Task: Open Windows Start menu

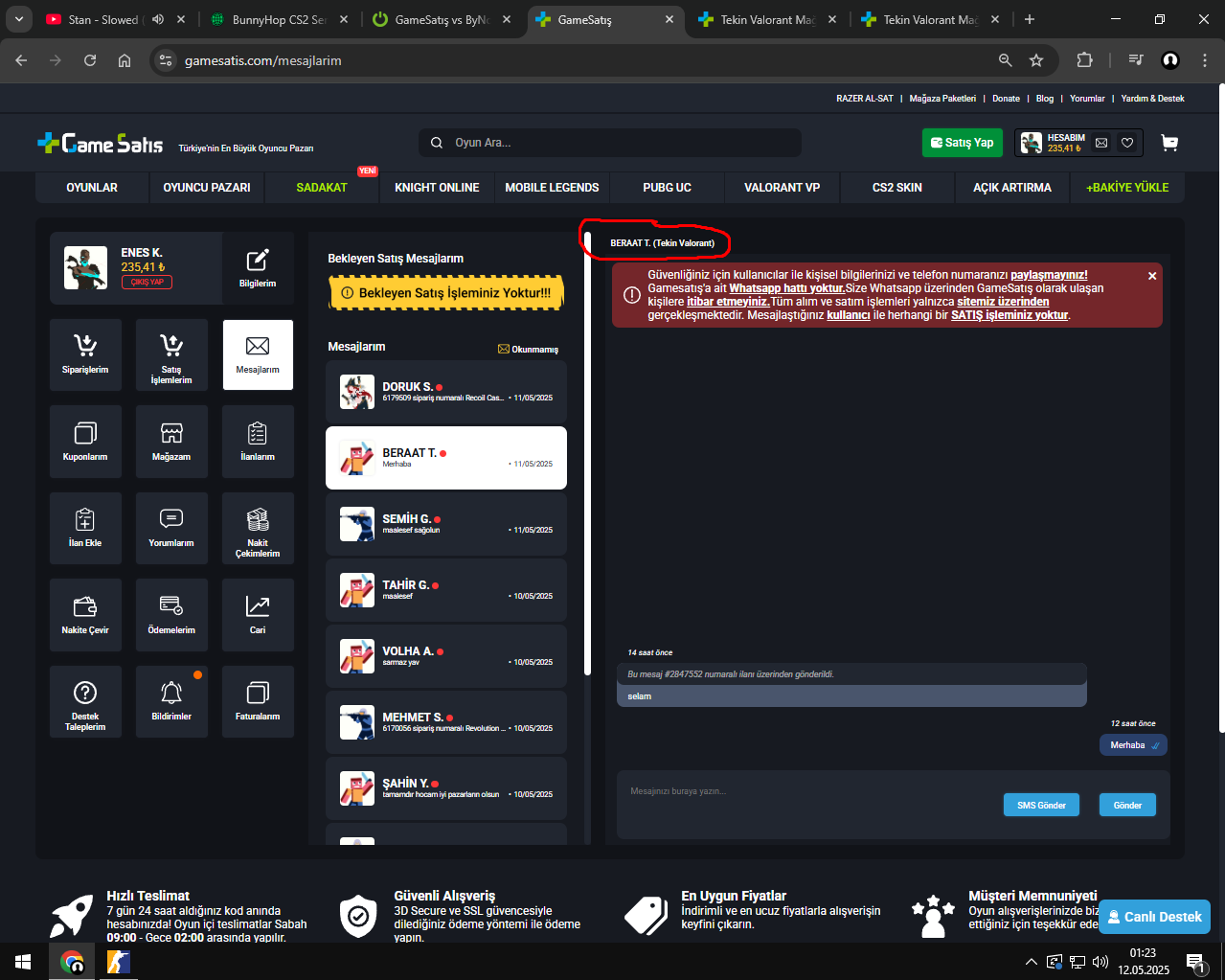Action: coord(23,962)
